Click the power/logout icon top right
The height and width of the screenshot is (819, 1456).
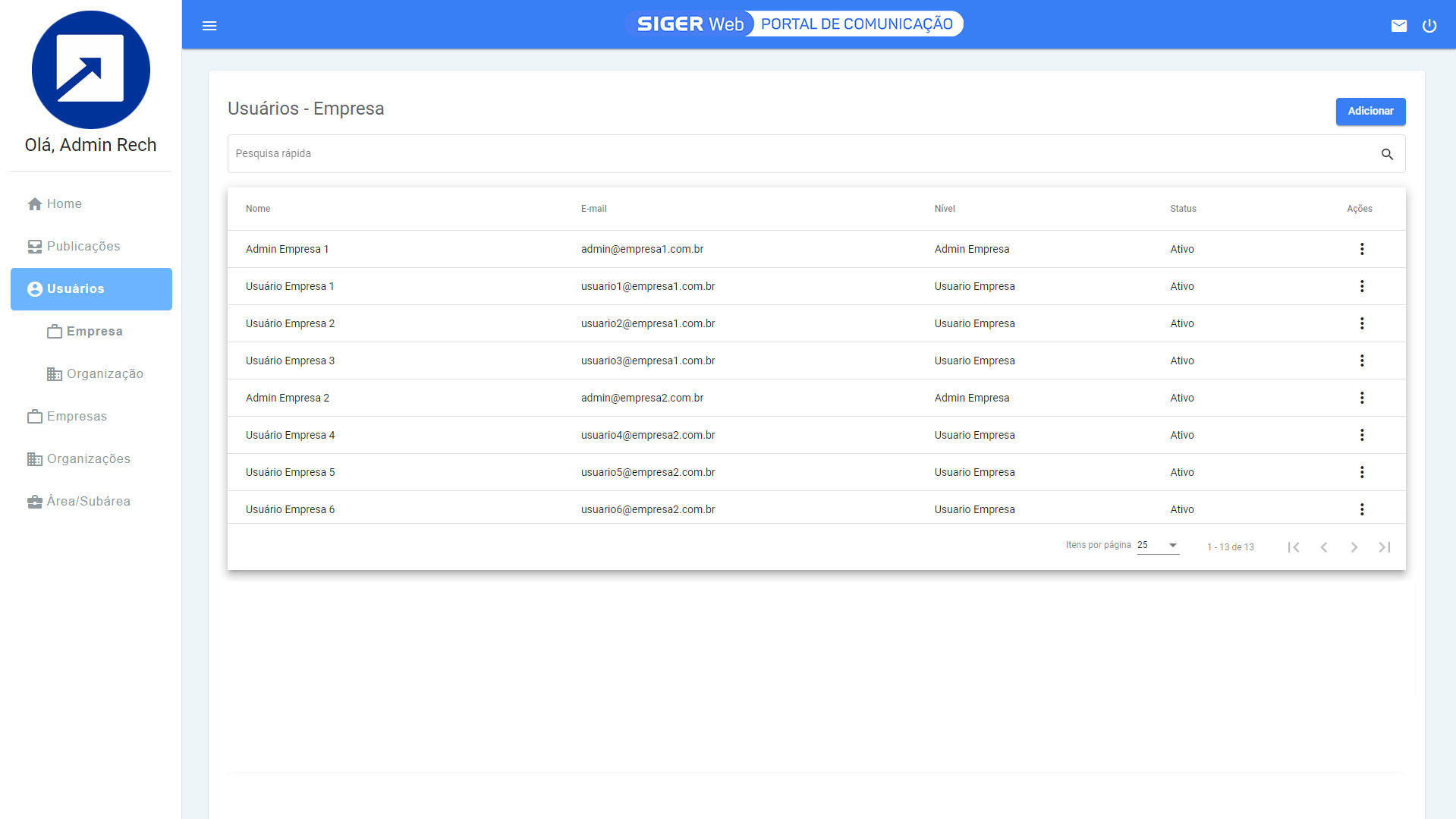[x=1430, y=25]
